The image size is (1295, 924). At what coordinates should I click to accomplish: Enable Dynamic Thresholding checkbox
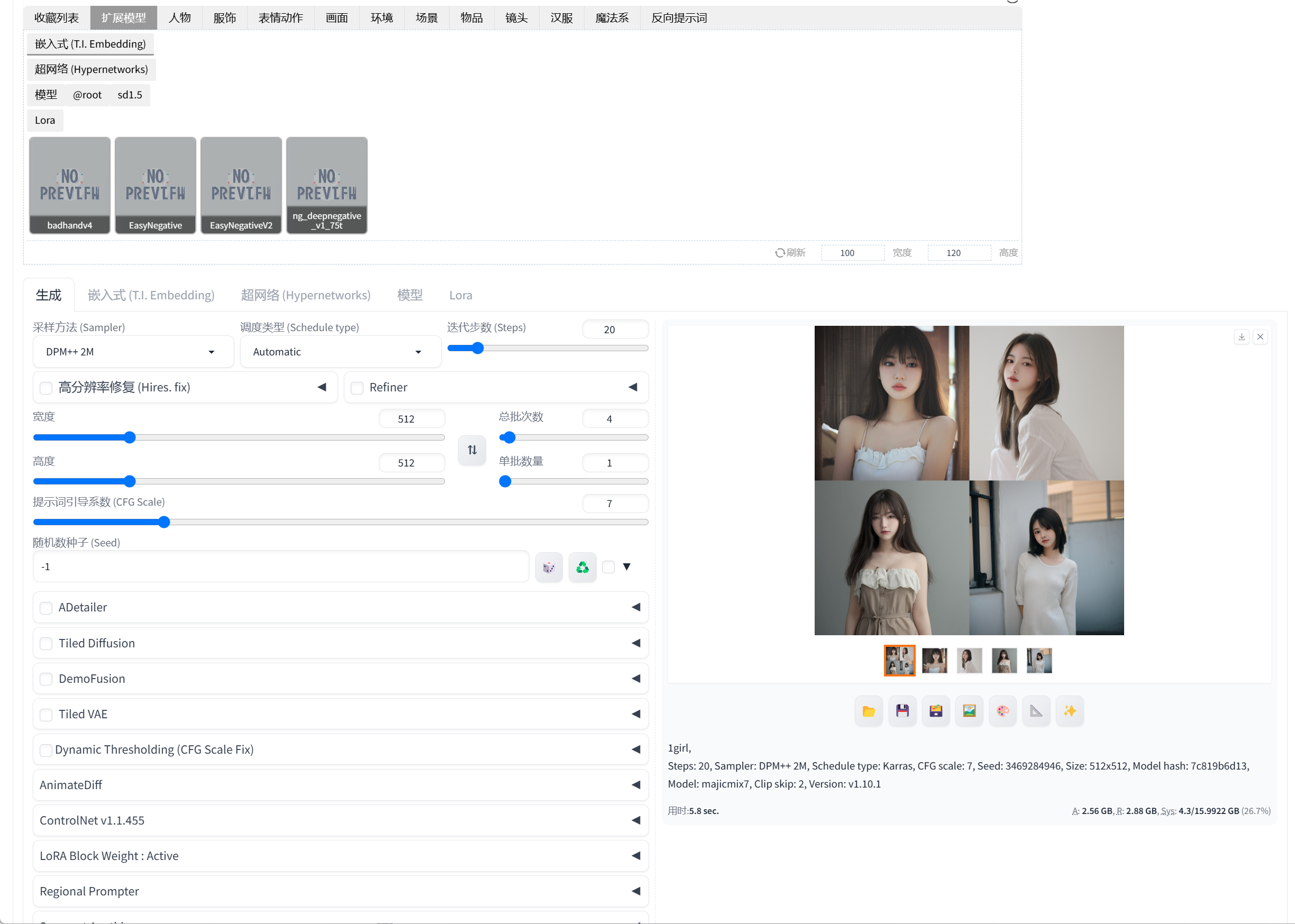(46, 750)
